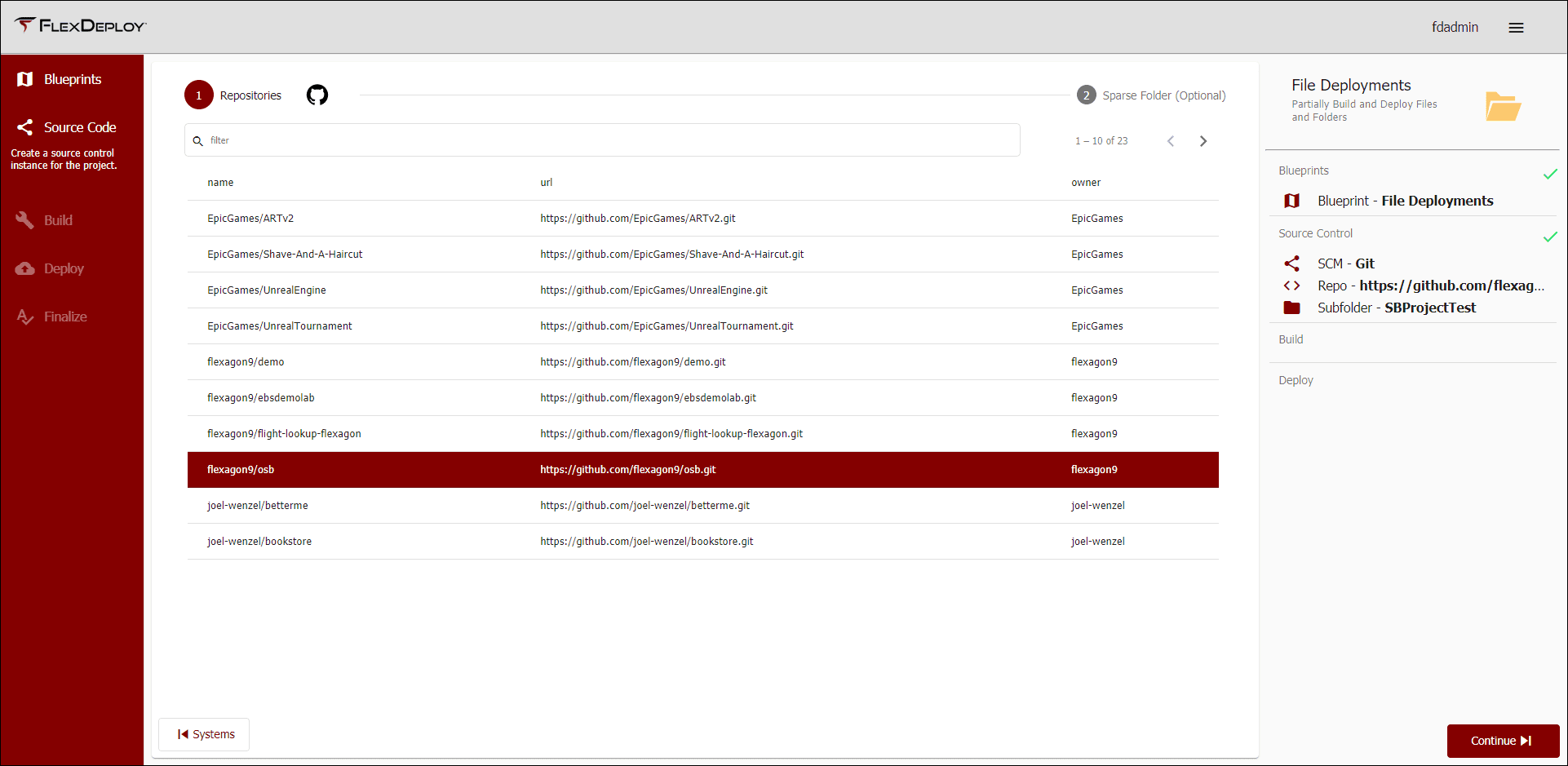This screenshot has width=1568, height=766.
Task: Select the flexagon9/ebsdemolab repository
Action: click(x=703, y=398)
